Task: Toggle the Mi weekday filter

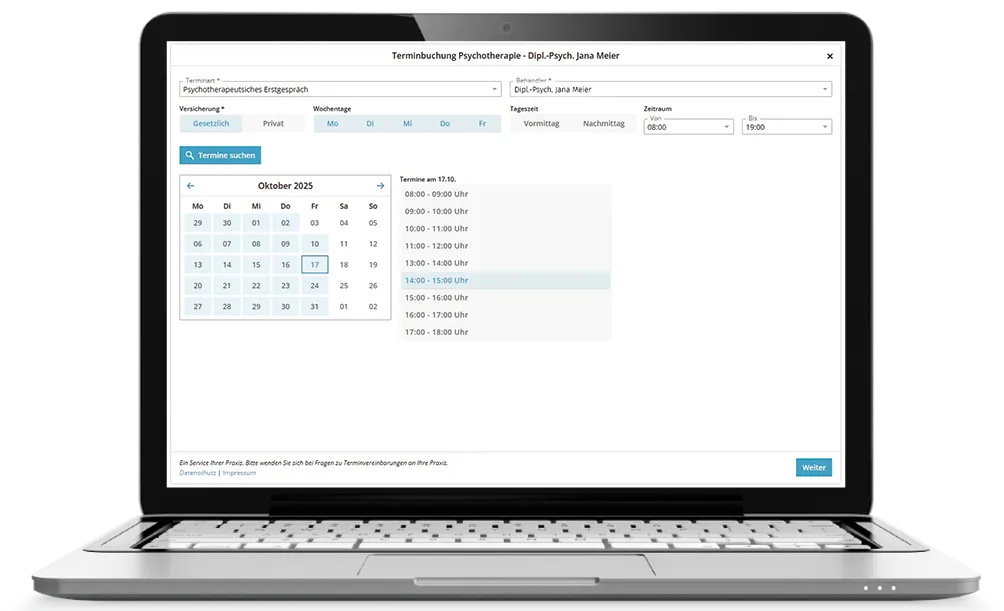Action: coord(407,124)
